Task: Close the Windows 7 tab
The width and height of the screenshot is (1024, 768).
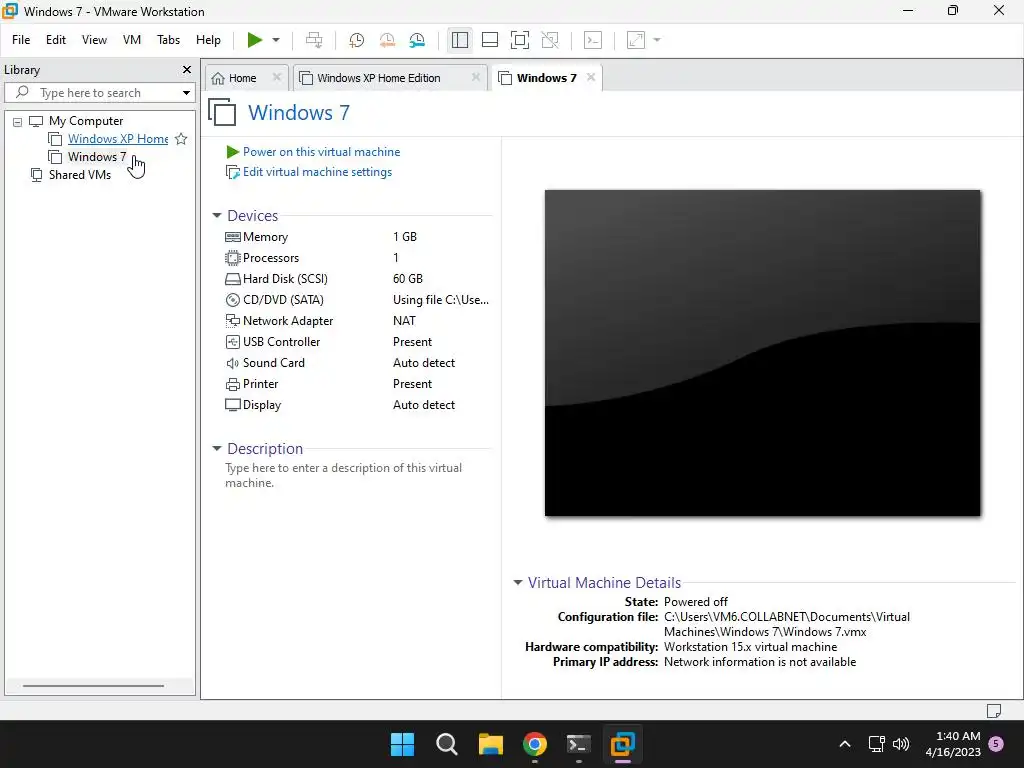Action: (x=591, y=77)
